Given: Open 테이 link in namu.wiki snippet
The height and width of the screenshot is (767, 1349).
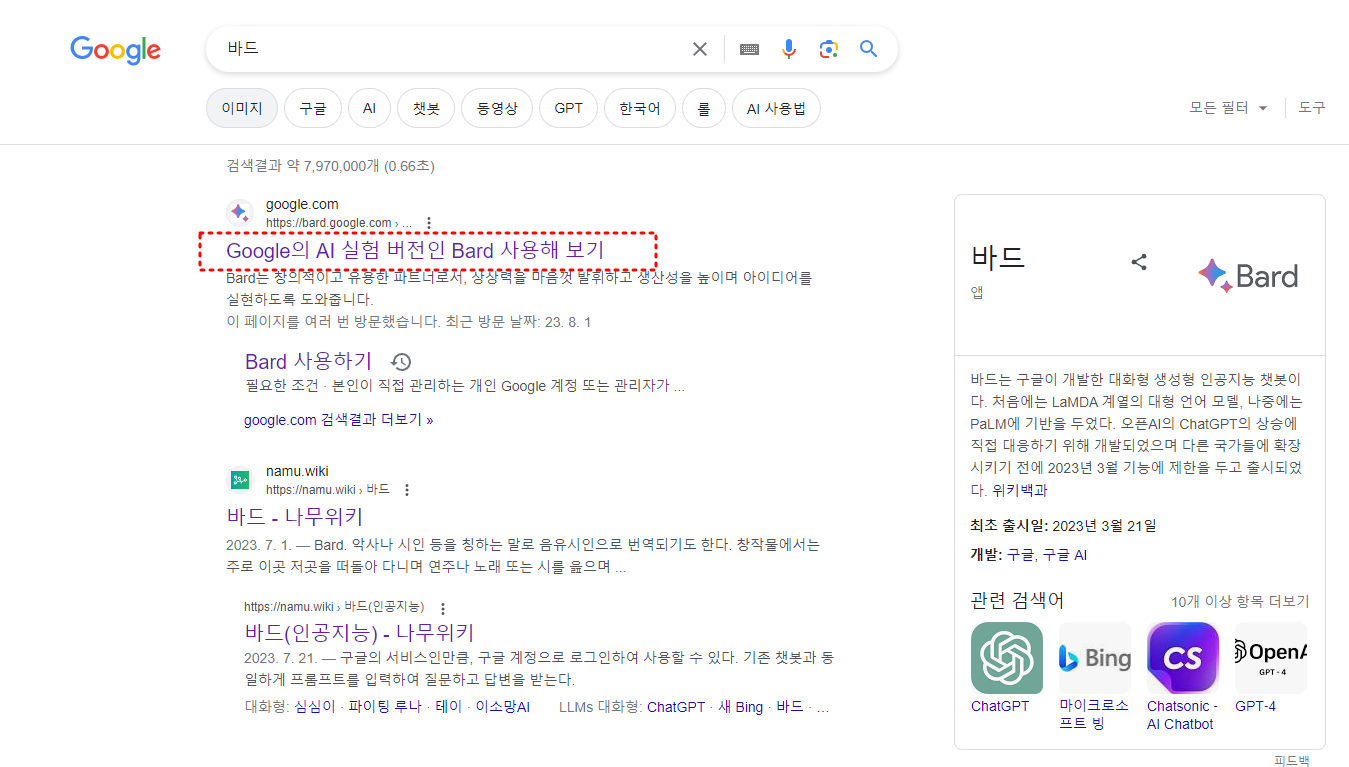Looking at the screenshot, I should 449,707.
